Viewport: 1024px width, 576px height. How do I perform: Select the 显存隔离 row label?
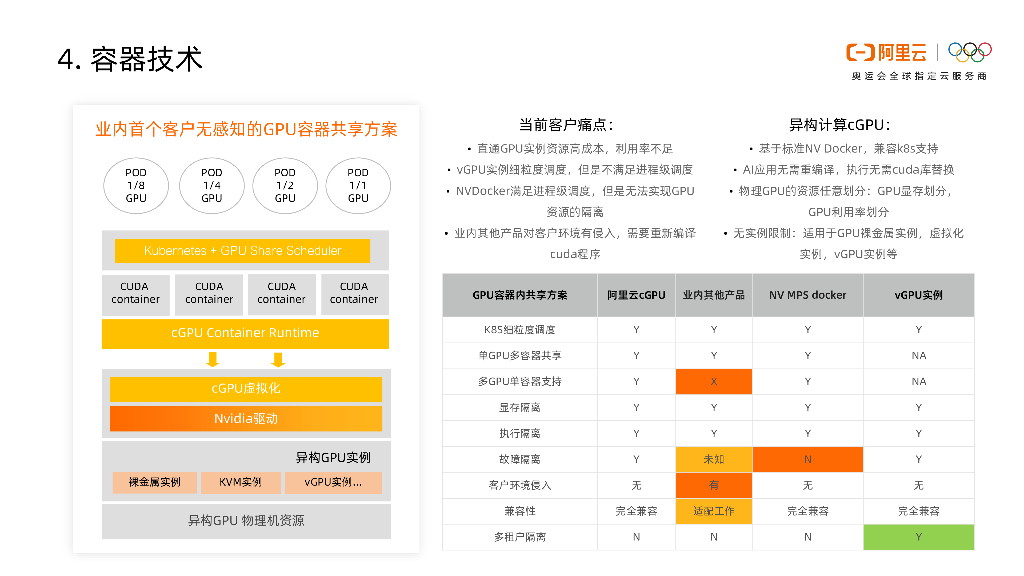click(x=520, y=408)
